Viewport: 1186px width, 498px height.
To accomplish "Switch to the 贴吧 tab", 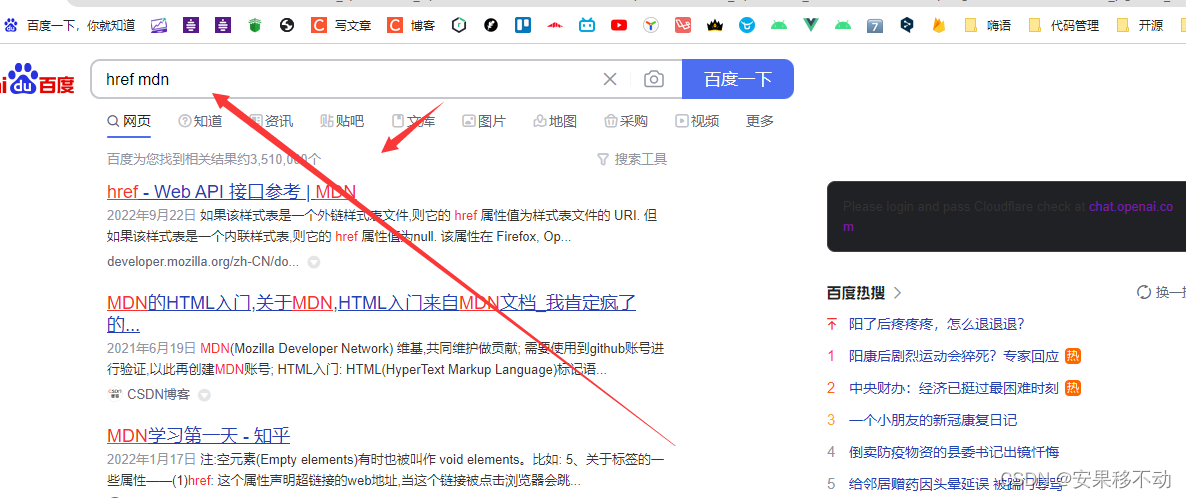I will coord(342,121).
